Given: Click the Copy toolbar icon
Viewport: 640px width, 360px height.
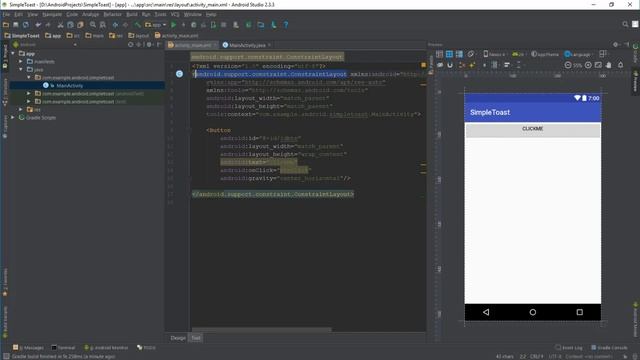Looking at the screenshot, I should [x=70, y=25].
